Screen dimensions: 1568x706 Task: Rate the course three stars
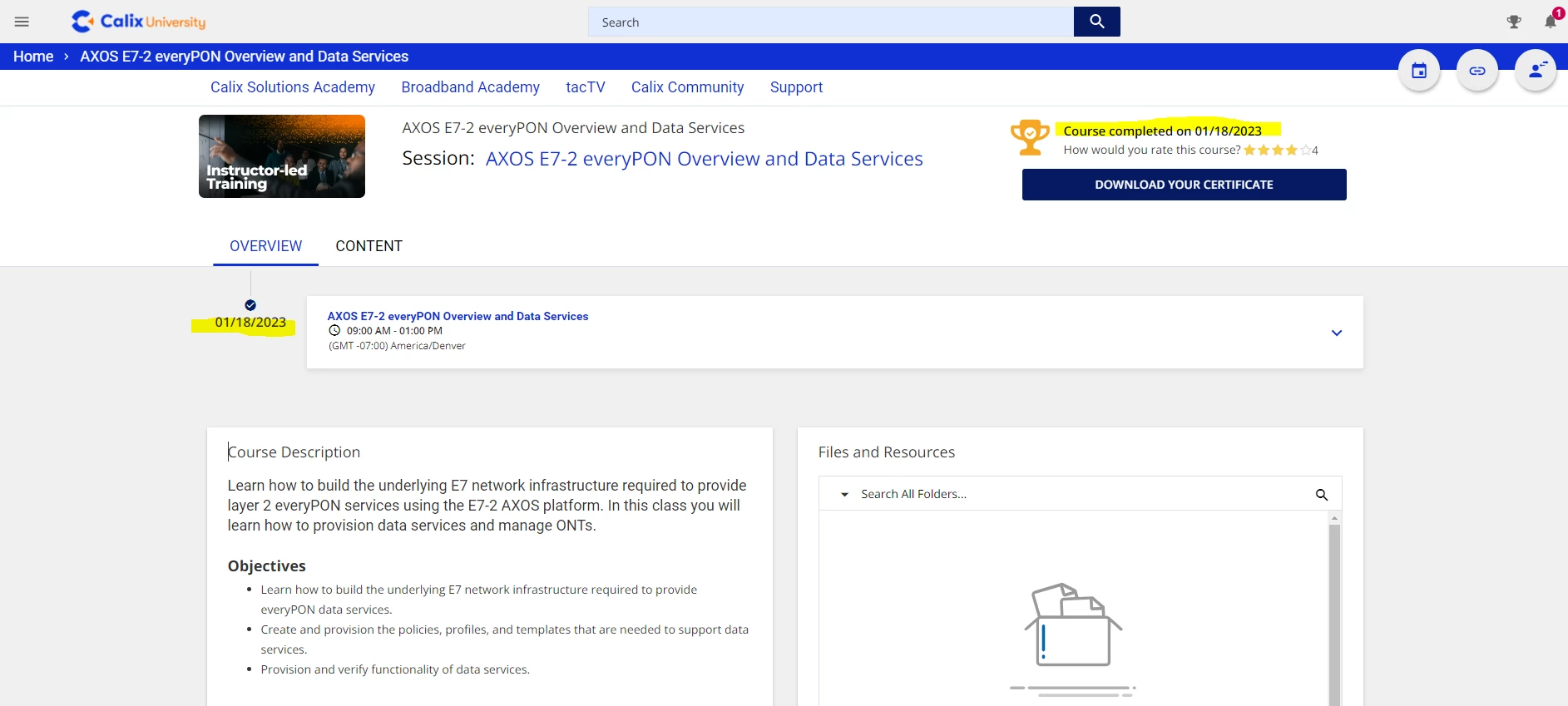tap(1278, 151)
